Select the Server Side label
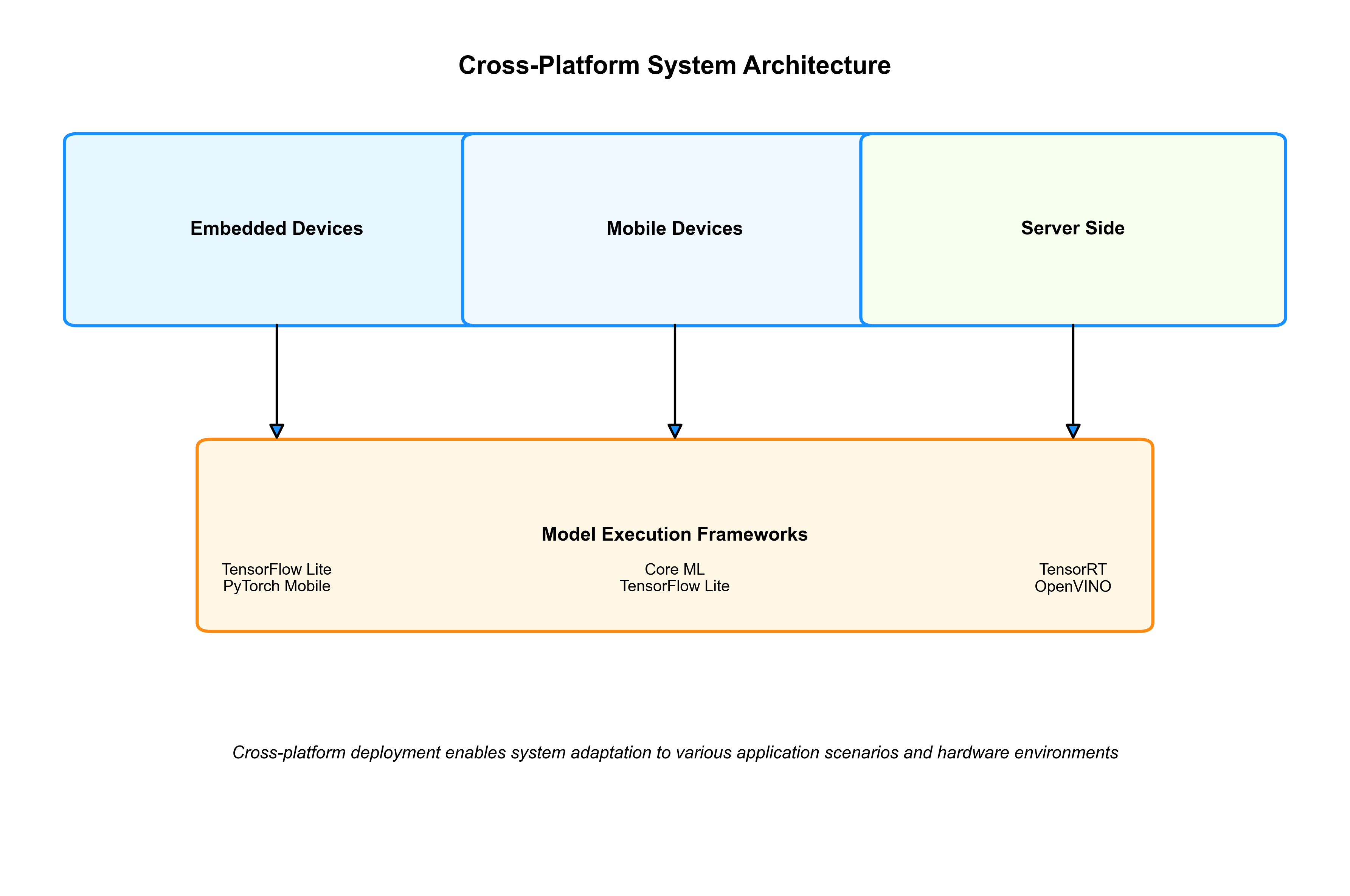This screenshot has height=896, width=1350. click(1073, 228)
